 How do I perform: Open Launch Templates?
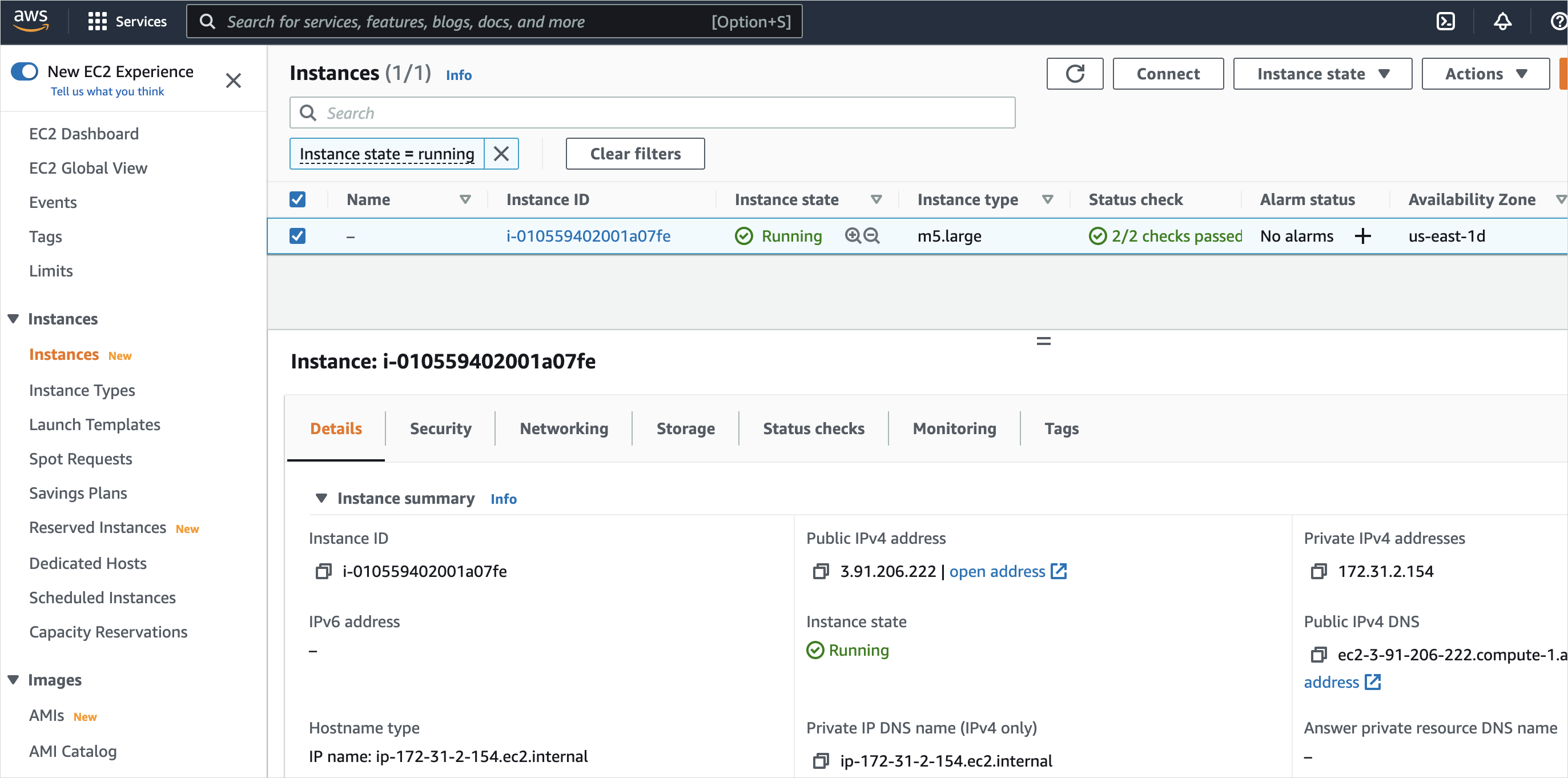(x=94, y=424)
